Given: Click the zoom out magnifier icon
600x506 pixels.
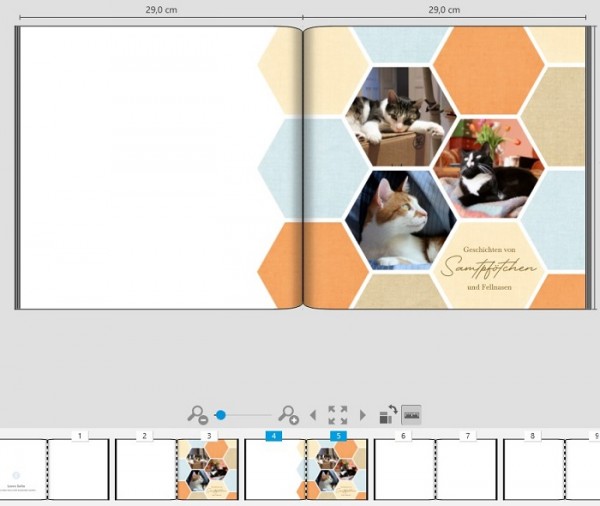Looking at the screenshot, I should point(197,415).
